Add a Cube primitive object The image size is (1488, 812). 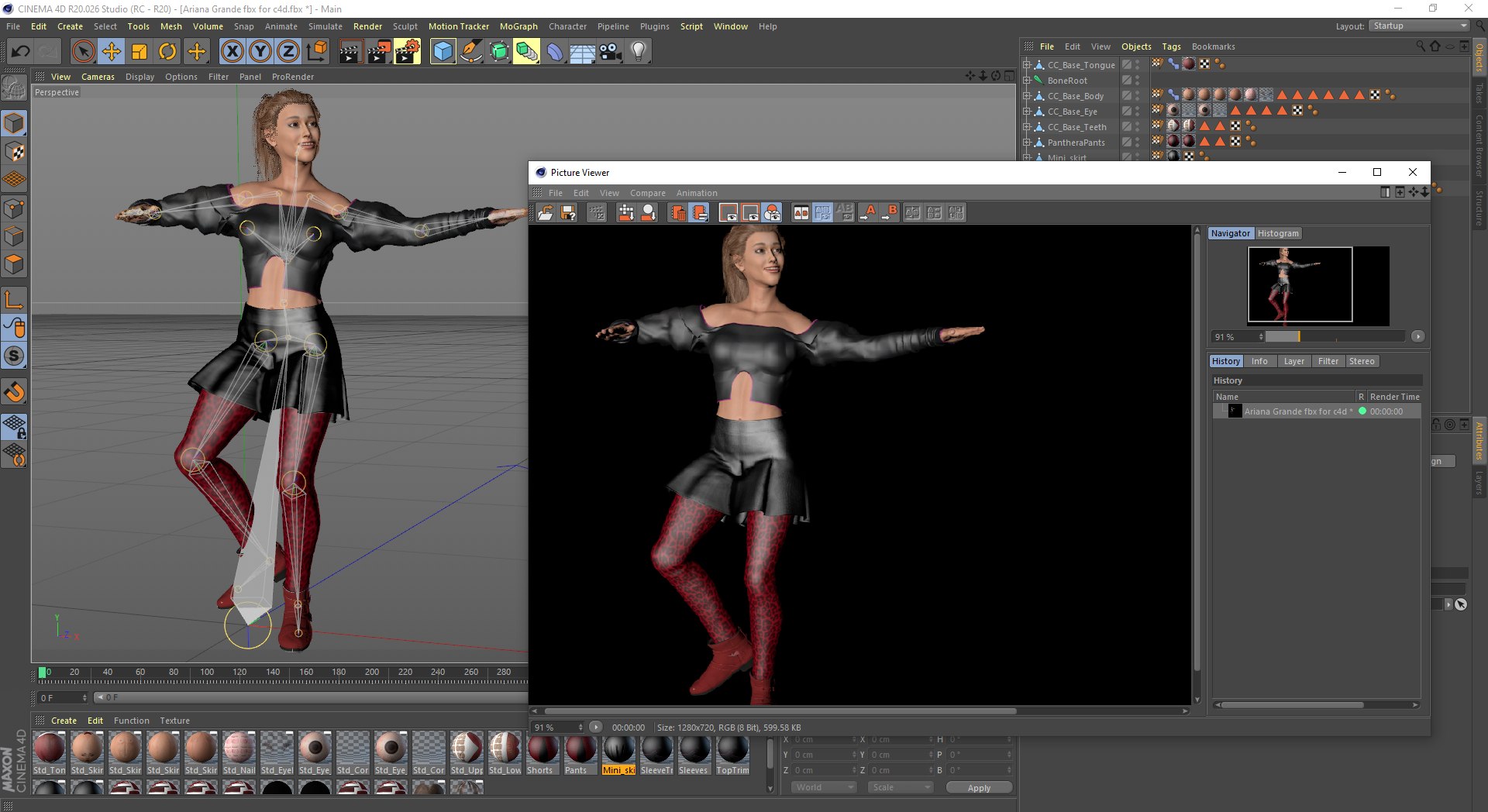coord(443,52)
